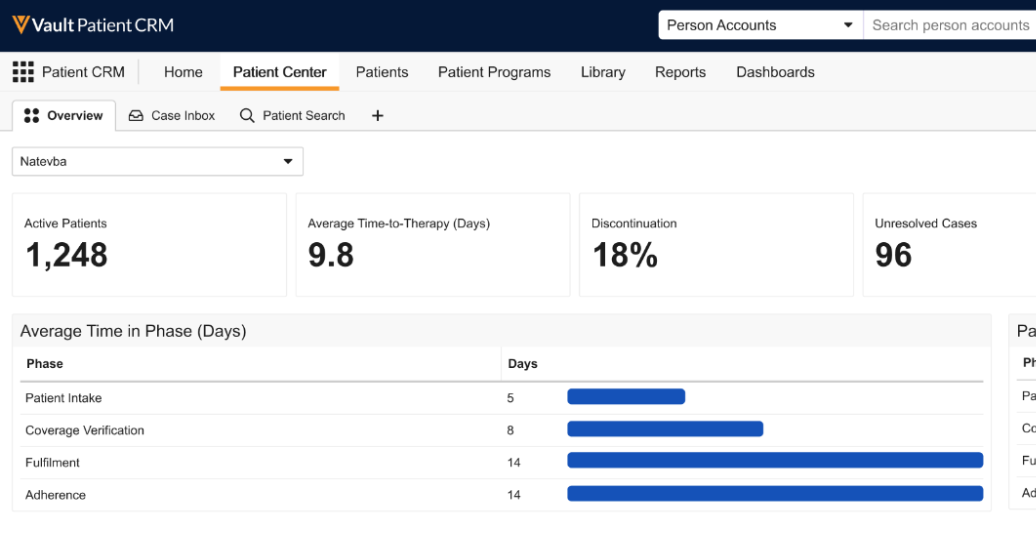The height and width of the screenshot is (543, 1036).
Task: Open the app launcher grid icon
Action: (x=23, y=72)
